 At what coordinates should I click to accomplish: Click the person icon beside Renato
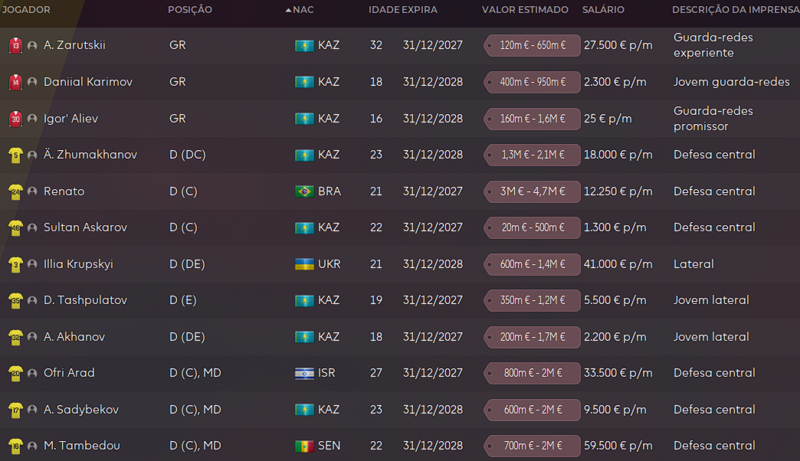(x=32, y=191)
